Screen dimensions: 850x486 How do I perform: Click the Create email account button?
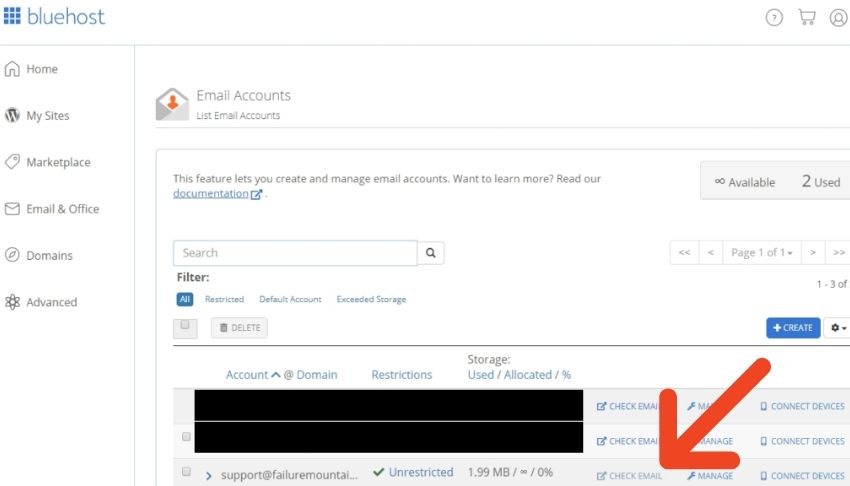[793, 328]
